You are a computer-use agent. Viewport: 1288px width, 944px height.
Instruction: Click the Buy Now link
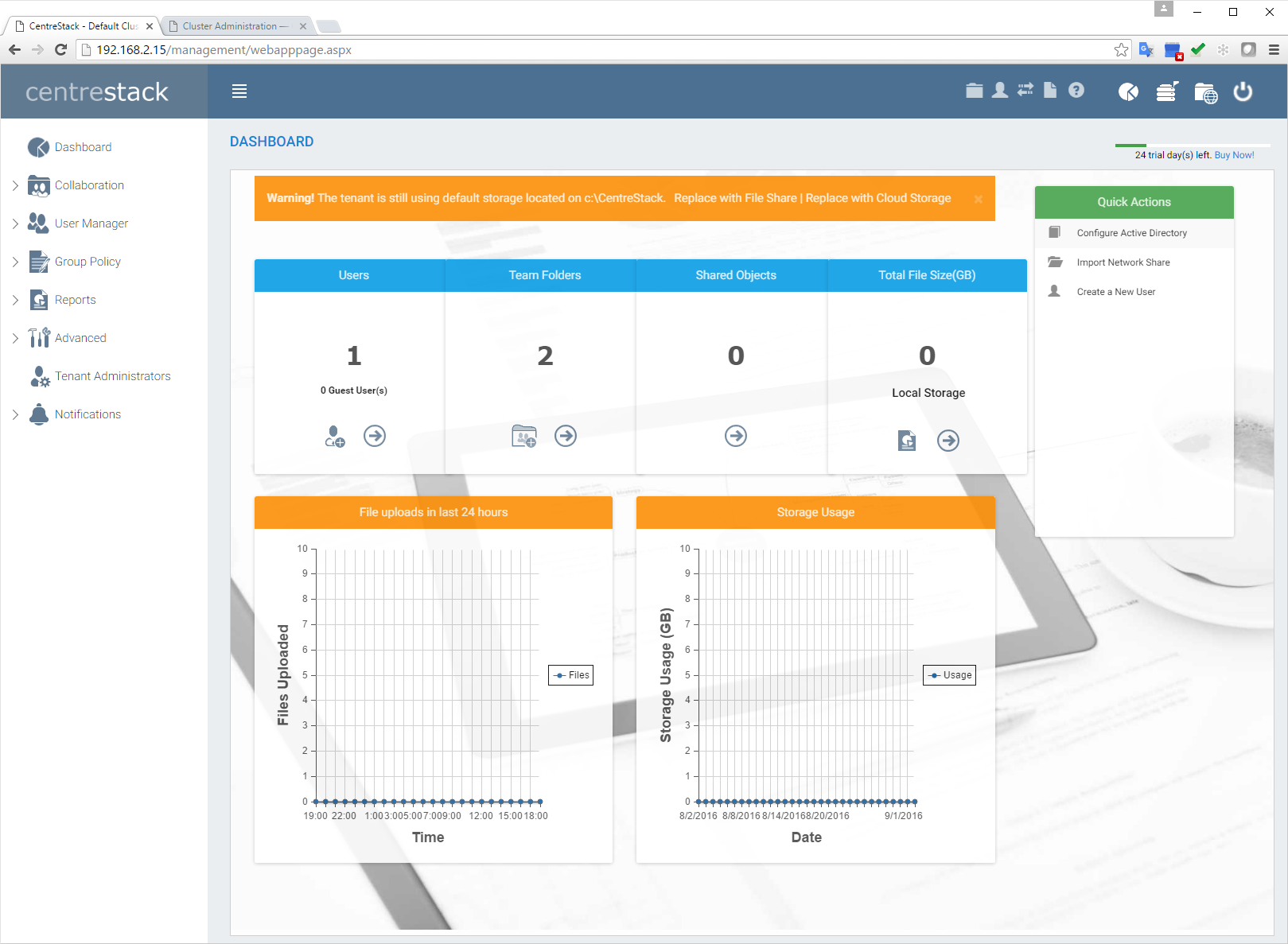(1234, 155)
